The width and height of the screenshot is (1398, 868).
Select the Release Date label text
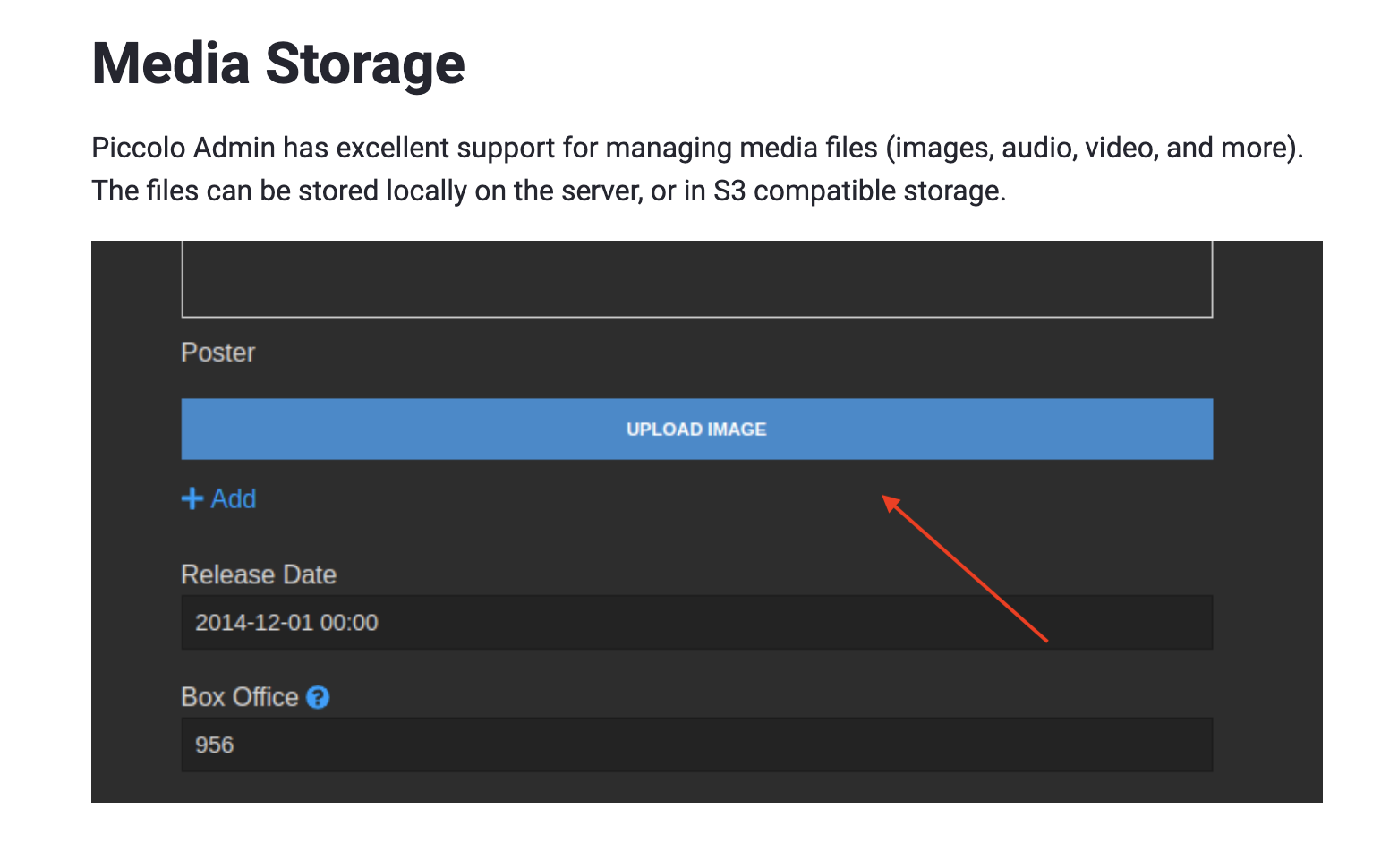pos(259,574)
